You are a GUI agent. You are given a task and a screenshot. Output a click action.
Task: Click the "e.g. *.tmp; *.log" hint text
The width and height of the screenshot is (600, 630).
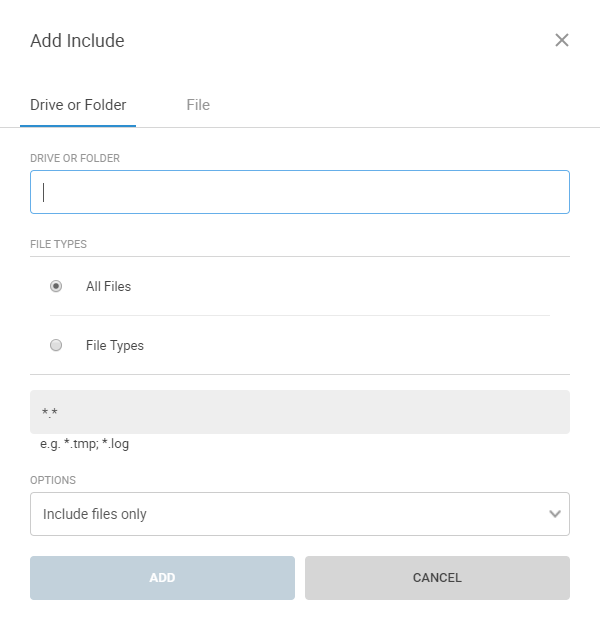tap(84, 443)
